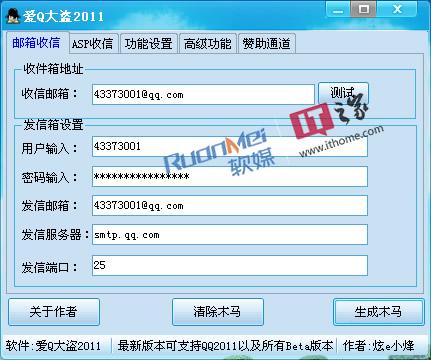Image resolution: width=431 pixels, height=360 pixels.
Task: Edit the 发信服务器 smtp field
Action: pyautogui.click(x=230, y=234)
